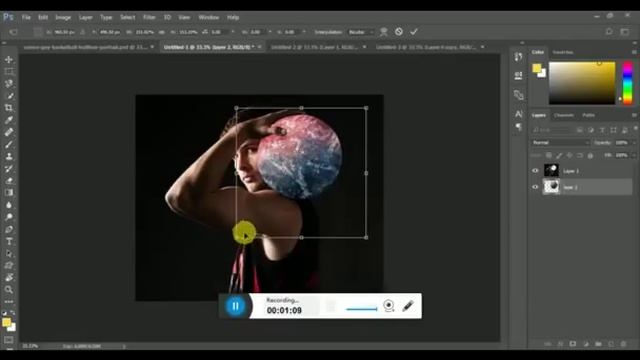Open the Filter menu
Image resolution: width=640 pixels, height=360 pixels.
149,18
